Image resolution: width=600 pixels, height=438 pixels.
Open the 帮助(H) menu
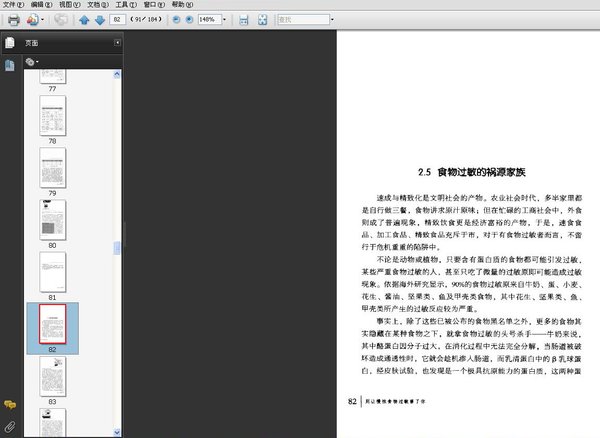(x=178, y=5)
